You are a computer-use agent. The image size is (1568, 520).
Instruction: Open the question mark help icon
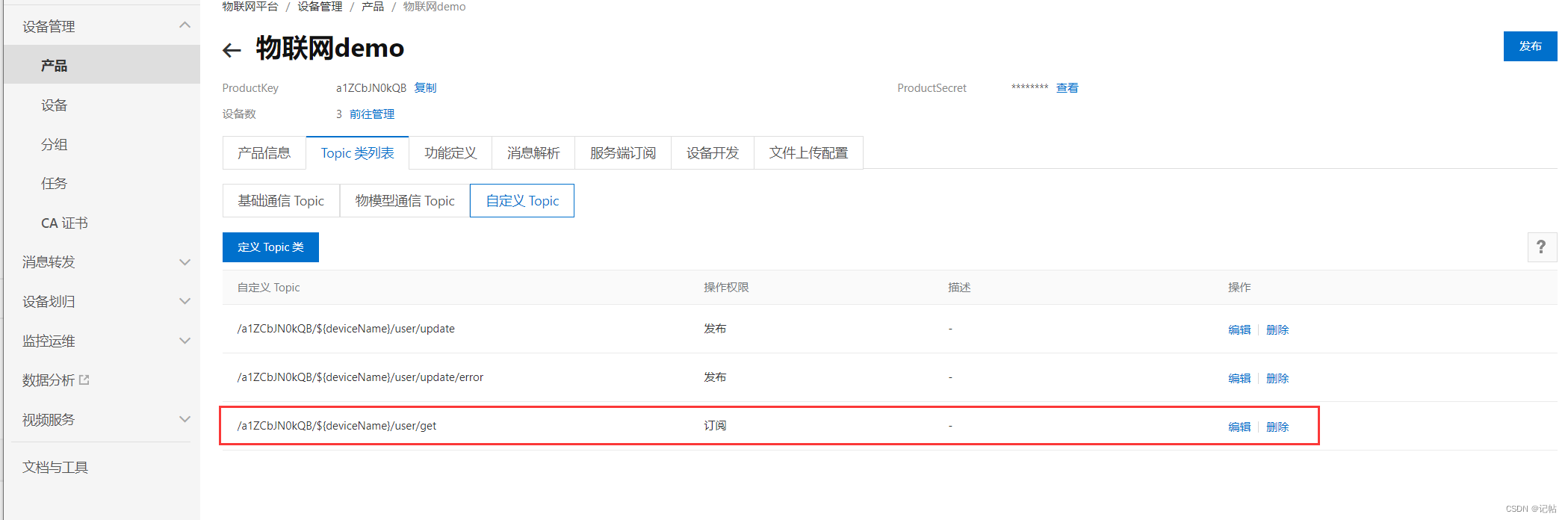(1541, 247)
